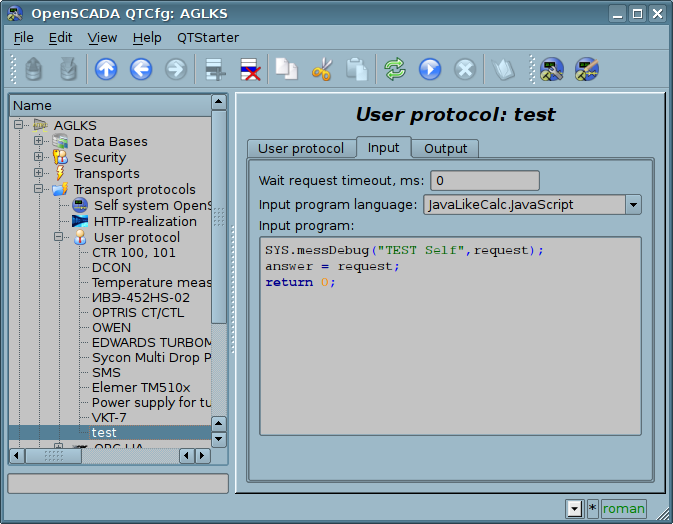The height and width of the screenshot is (524, 673).
Task: Expand the Security node
Action: pyautogui.click(x=38, y=157)
